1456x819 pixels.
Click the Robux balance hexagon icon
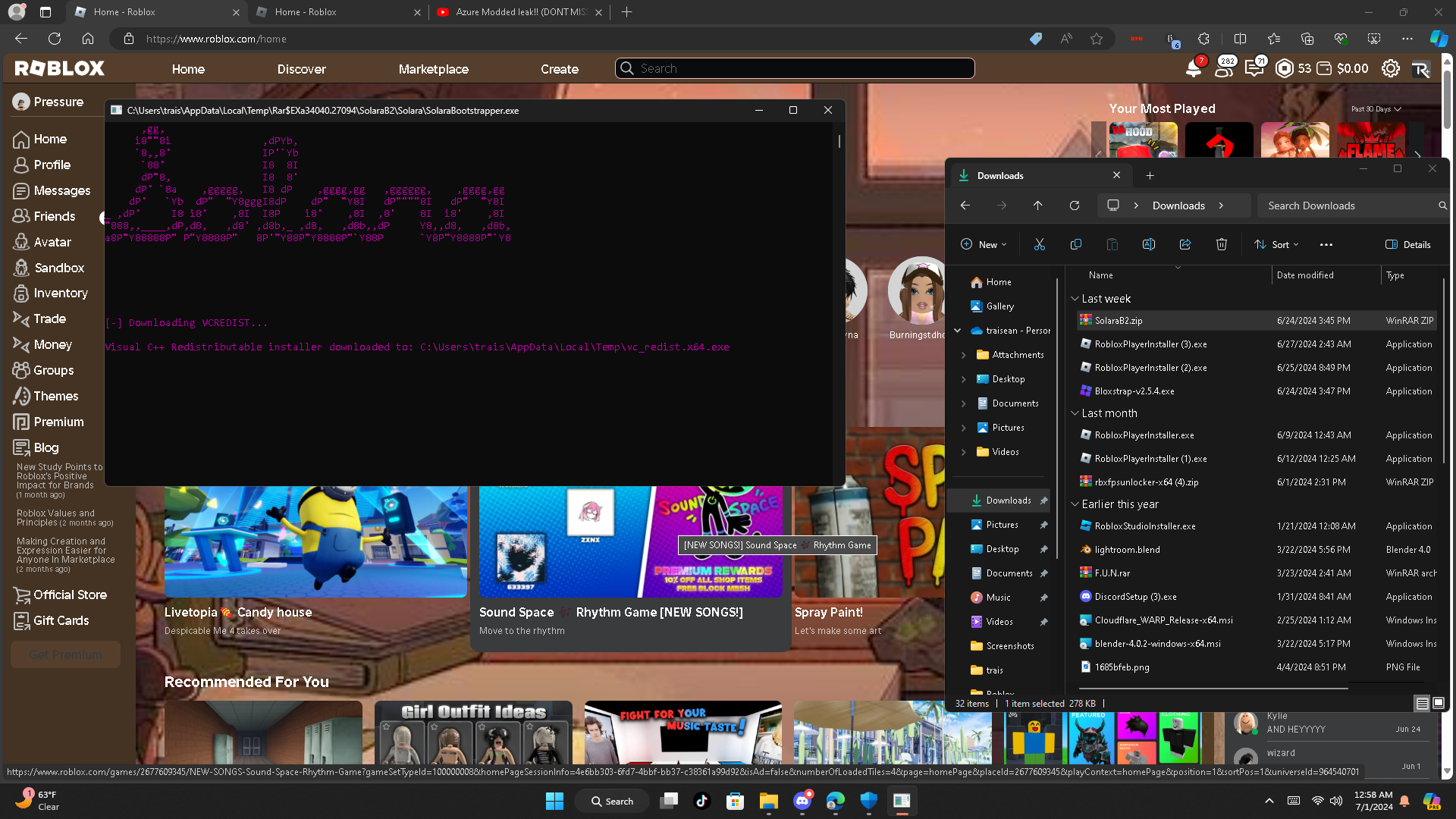pyautogui.click(x=1285, y=69)
